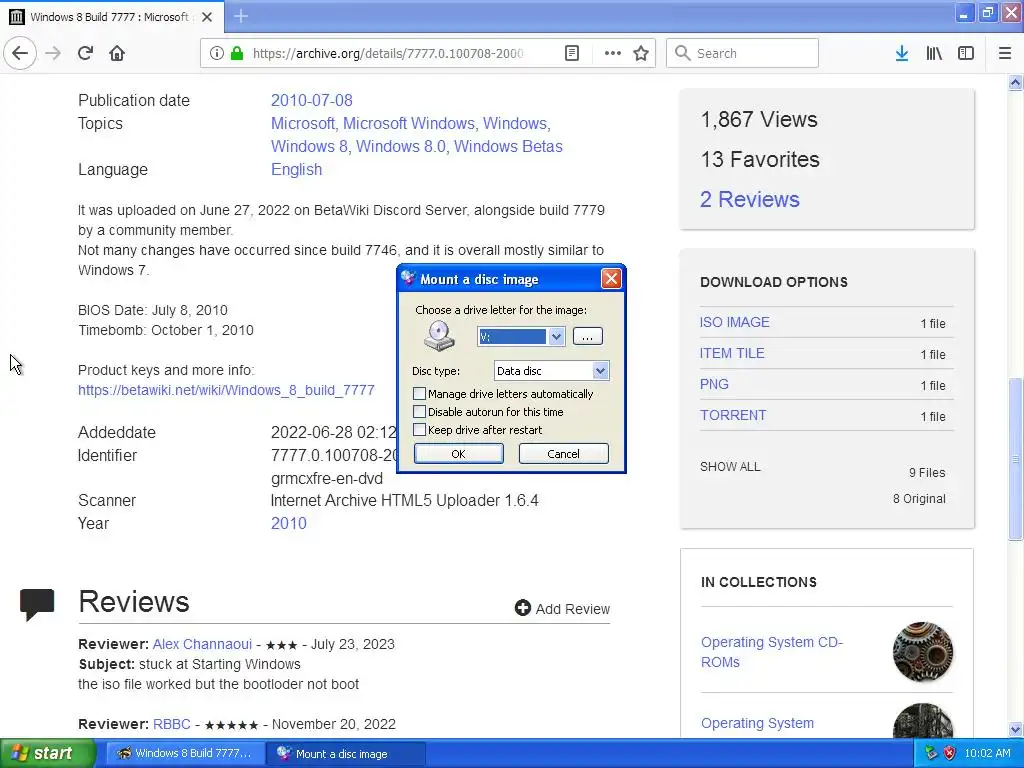Click the Operating System CD-ROMs collection thumbnail
The image size is (1024, 768).
(x=923, y=652)
